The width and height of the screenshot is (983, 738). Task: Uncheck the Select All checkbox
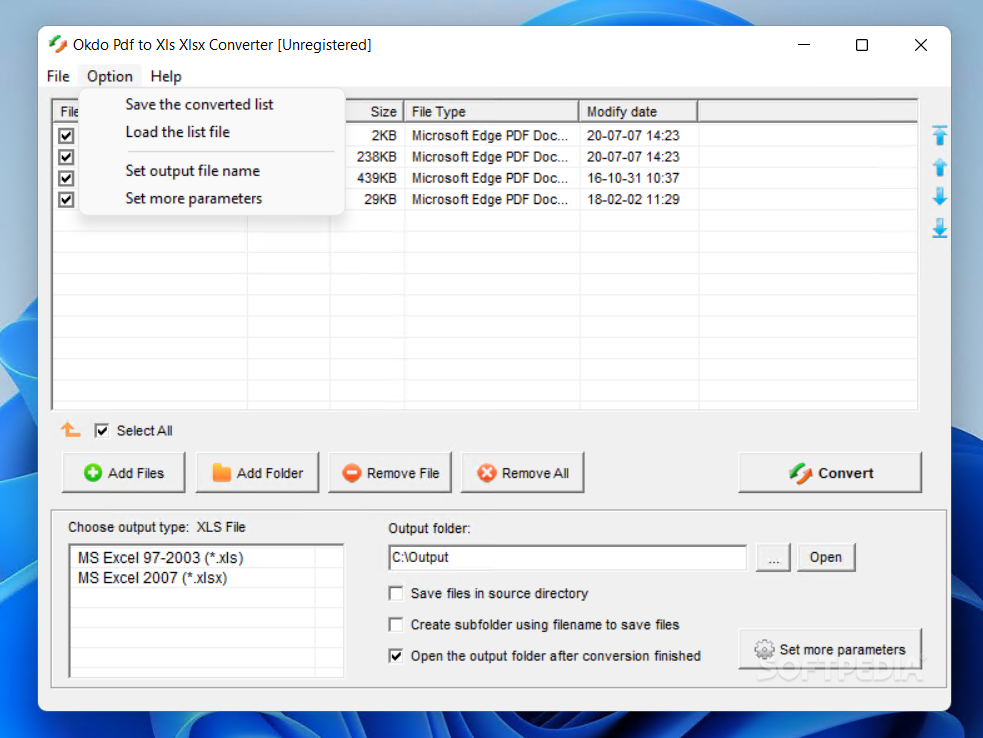[102, 431]
